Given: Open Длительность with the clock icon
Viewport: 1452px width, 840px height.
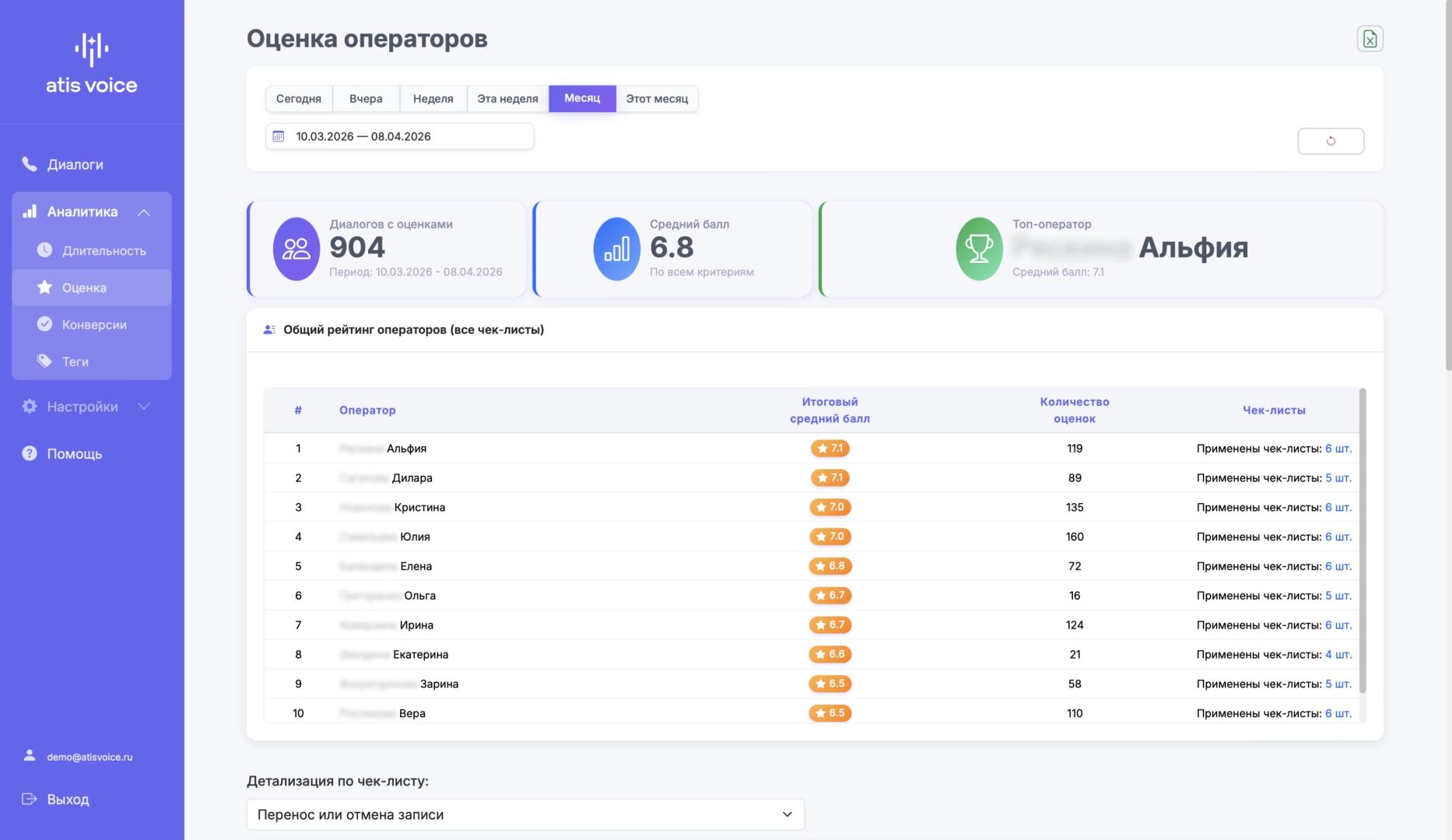Looking at the screenshot, I should (x=45, y=250).
